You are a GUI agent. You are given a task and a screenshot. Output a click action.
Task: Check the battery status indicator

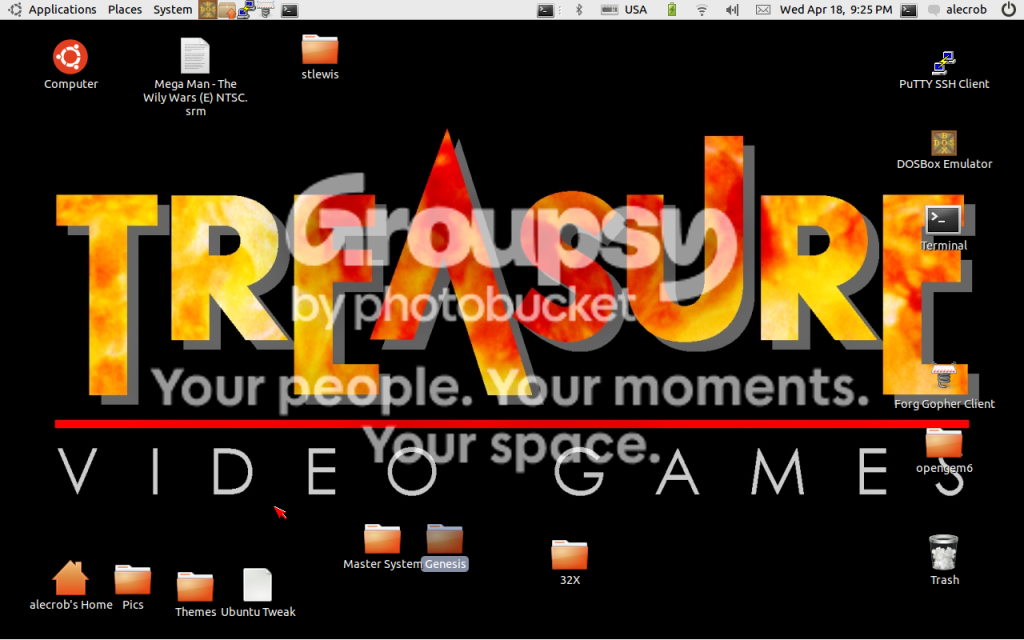[x=671, y=10]
